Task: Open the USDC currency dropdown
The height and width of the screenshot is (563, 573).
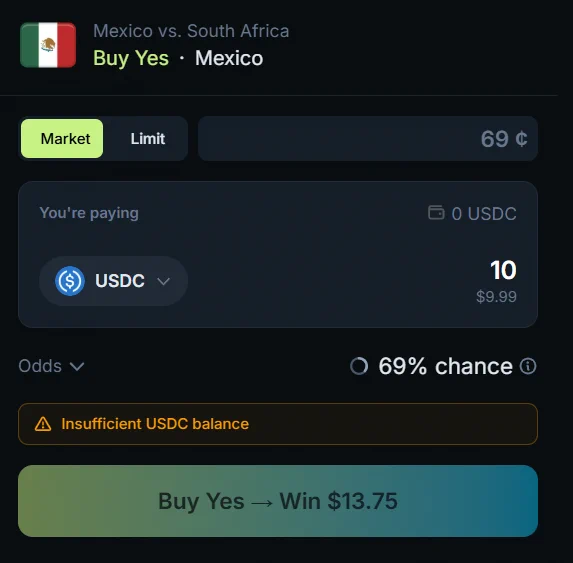Action: click(x=114, y=281)
